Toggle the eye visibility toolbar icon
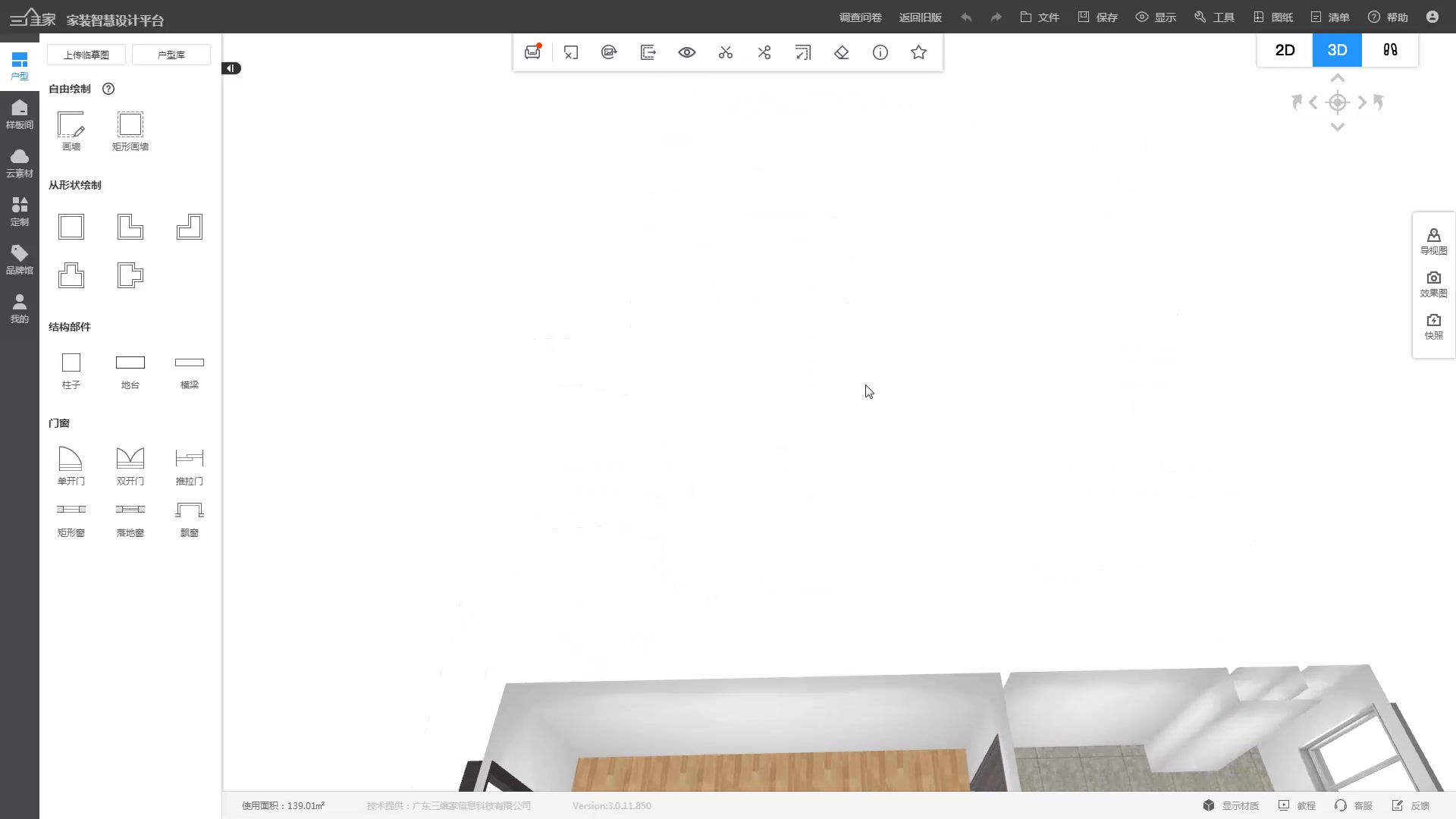The image size is (1456, 819). pyautogui.click(x=686, y=52)
